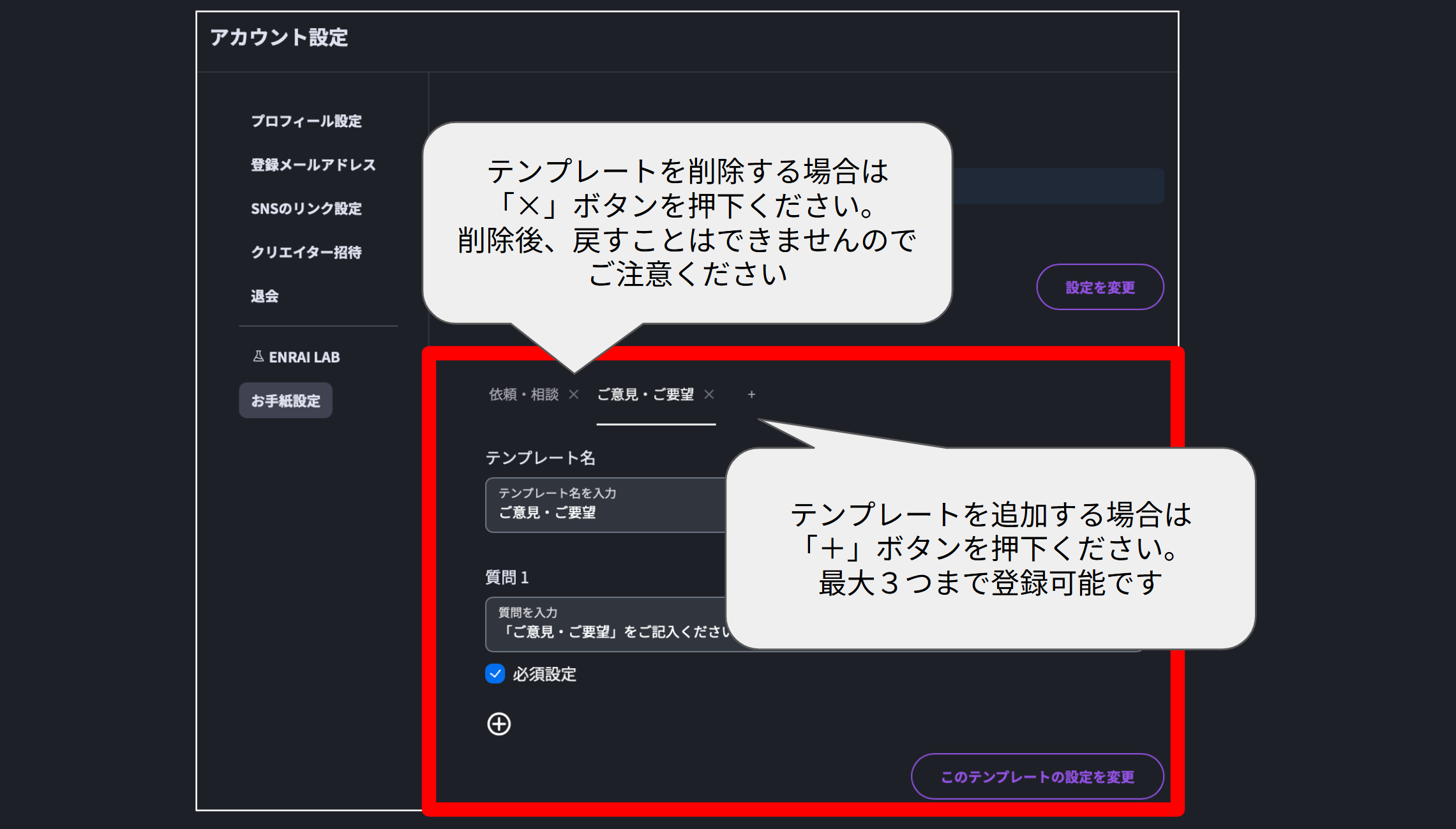The height and width of the screenshot is (829, 1456).
Task: Click the ENRAI LAB flask icon
Action: pos(258,356)
